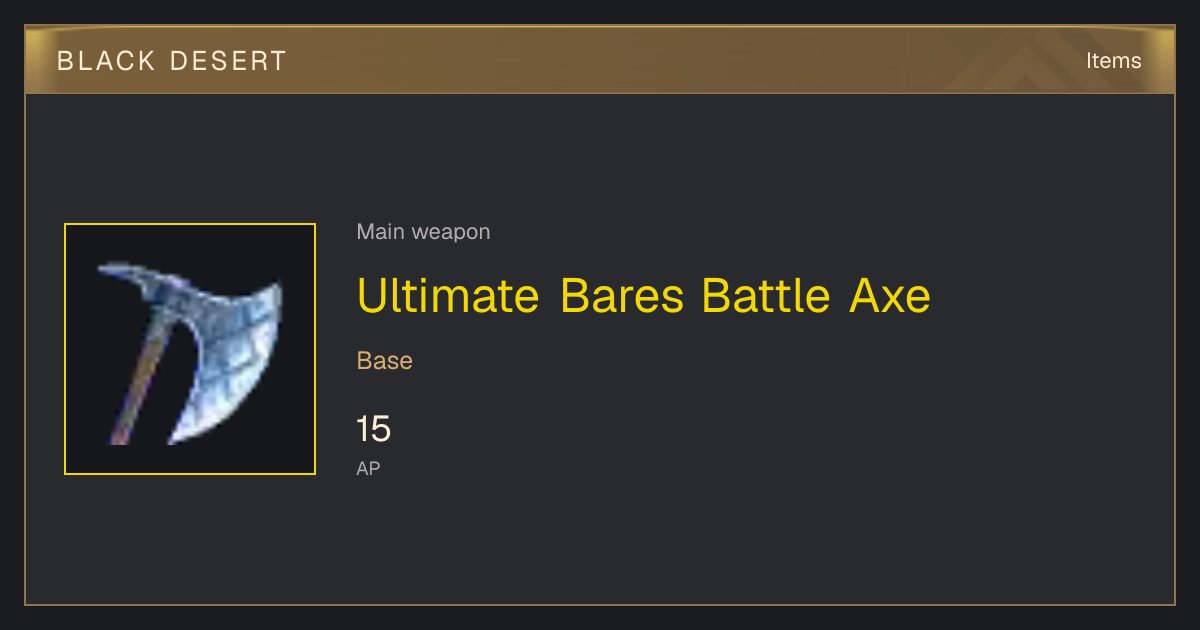The height and width of the screenshot is (630, 1200).
Task: Click the word Ultimate in item name
Action: tap(449, 296)
